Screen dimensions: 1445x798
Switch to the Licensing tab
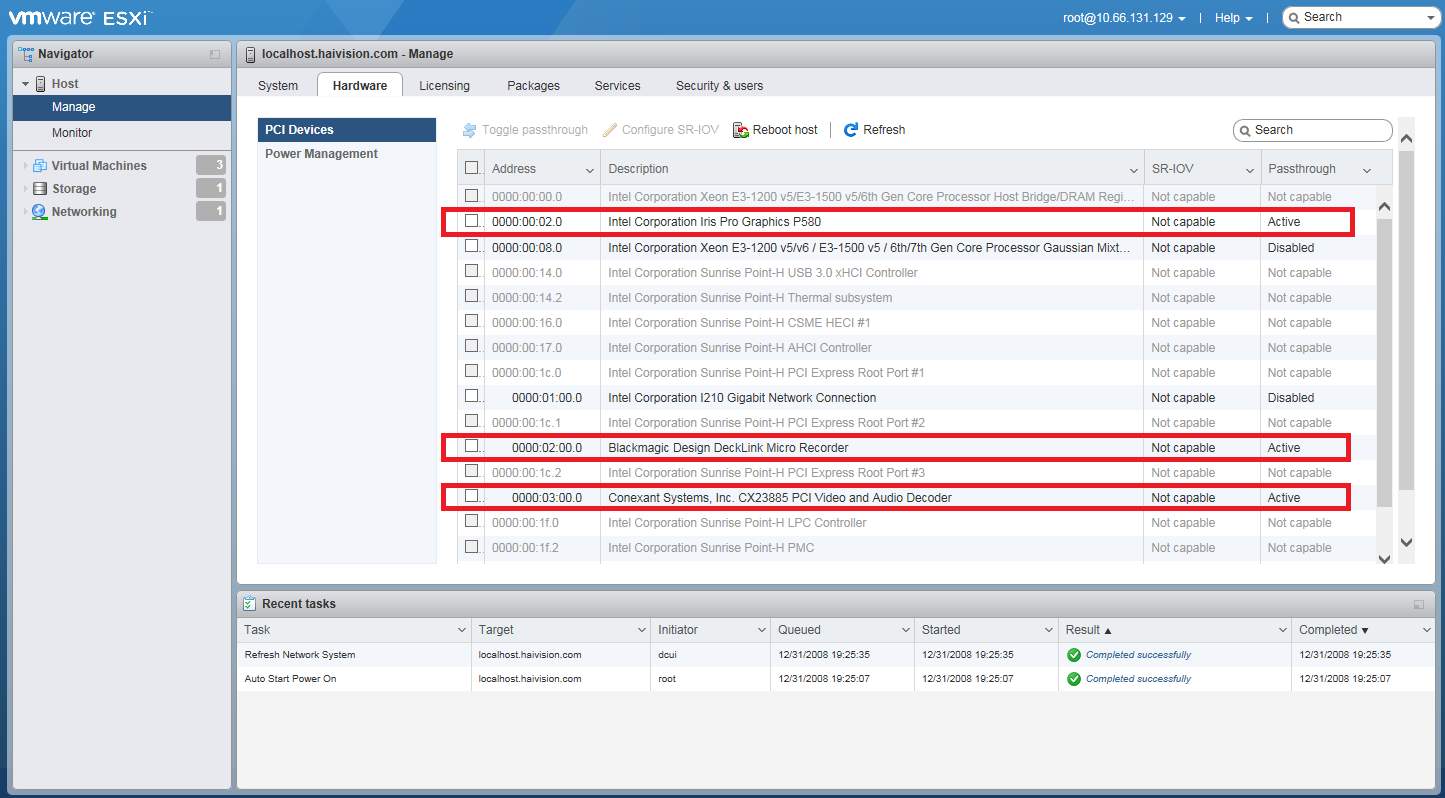point(444,86)
